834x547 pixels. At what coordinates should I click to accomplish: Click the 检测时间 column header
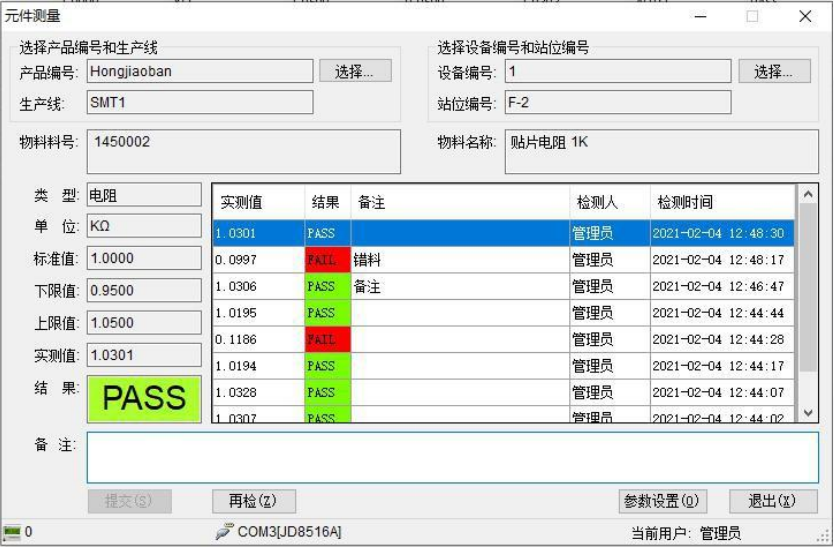click(720, 202)
